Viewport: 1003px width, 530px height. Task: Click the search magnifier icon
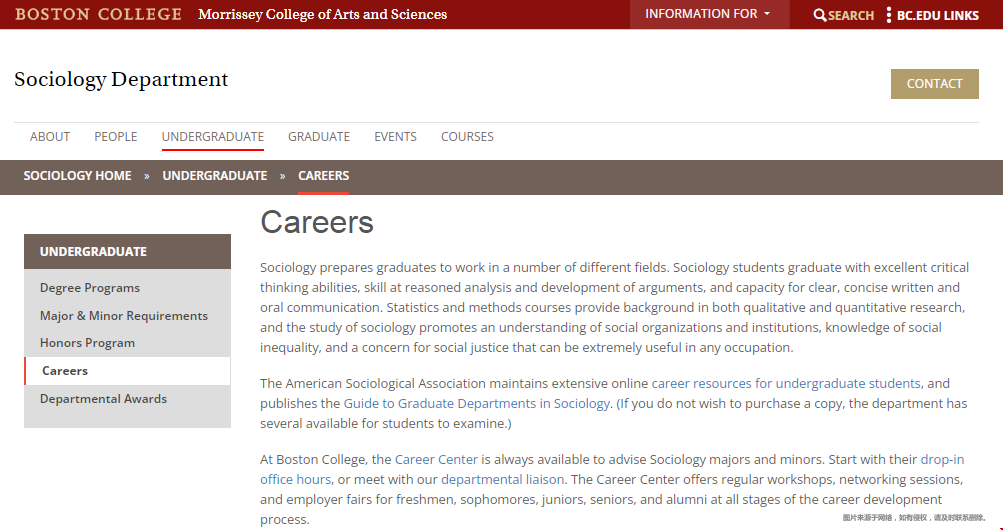tap(819, 15)
